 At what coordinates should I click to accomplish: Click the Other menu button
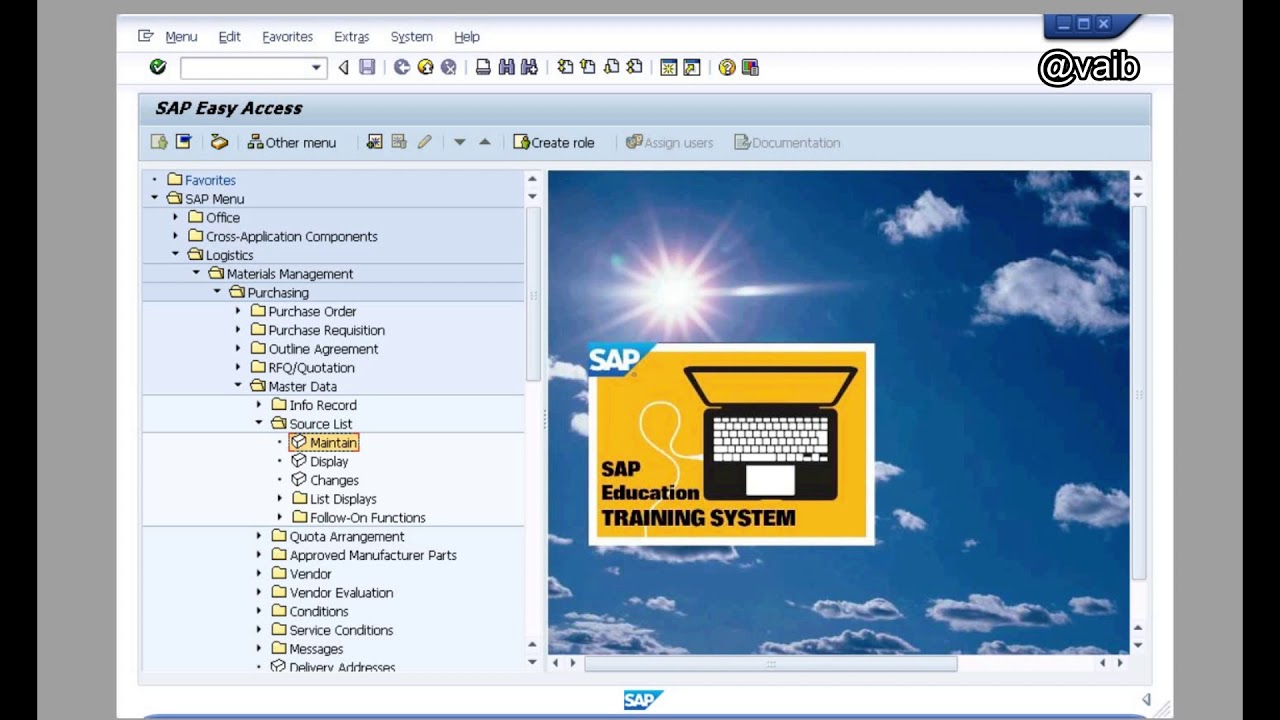point(292,142)
